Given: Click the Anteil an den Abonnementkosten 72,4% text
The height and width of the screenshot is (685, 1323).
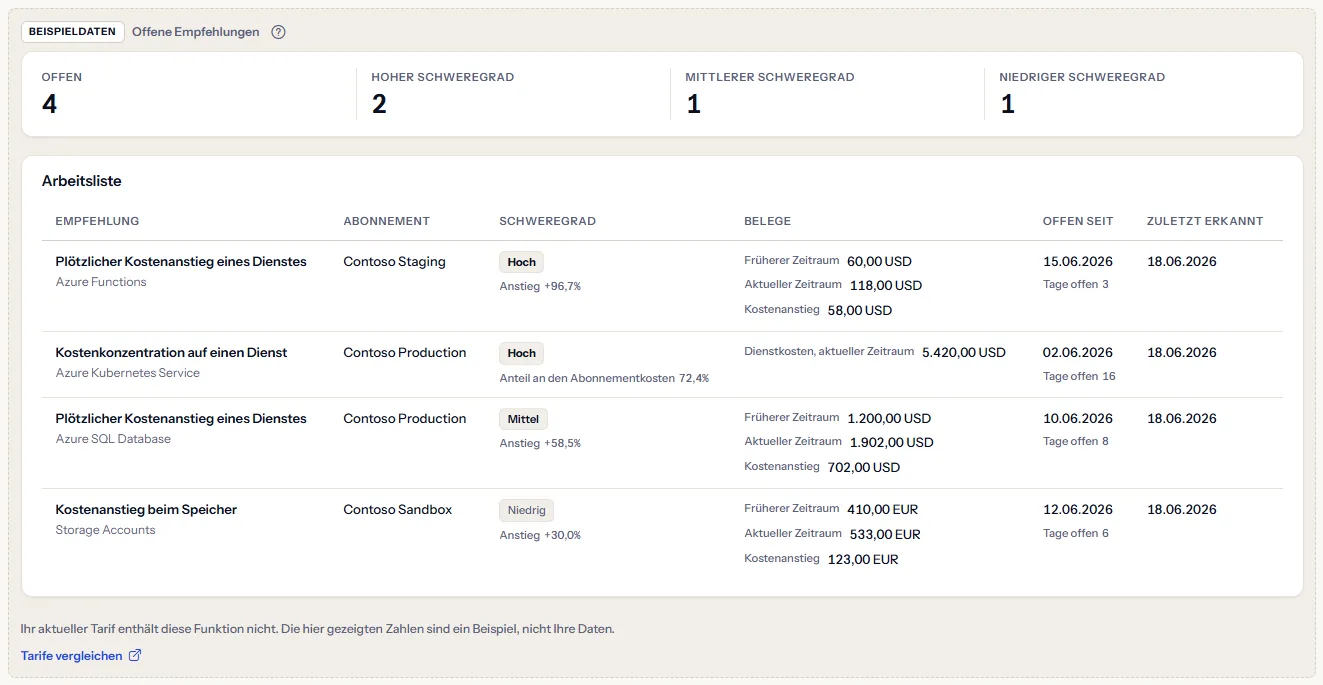Looking at the screenshot, I should (604, 378).
